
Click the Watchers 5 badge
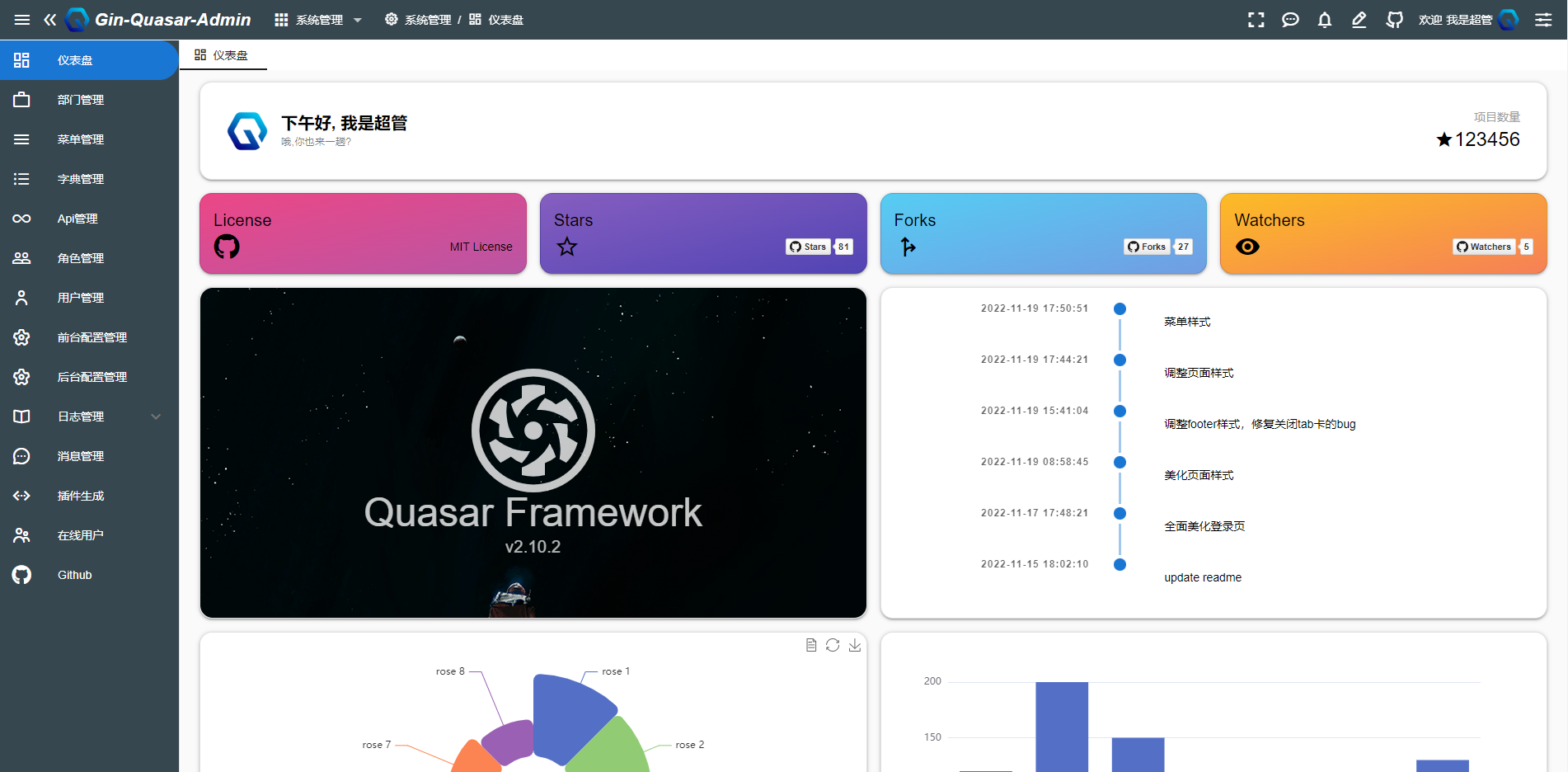(x=1493, y=247)
